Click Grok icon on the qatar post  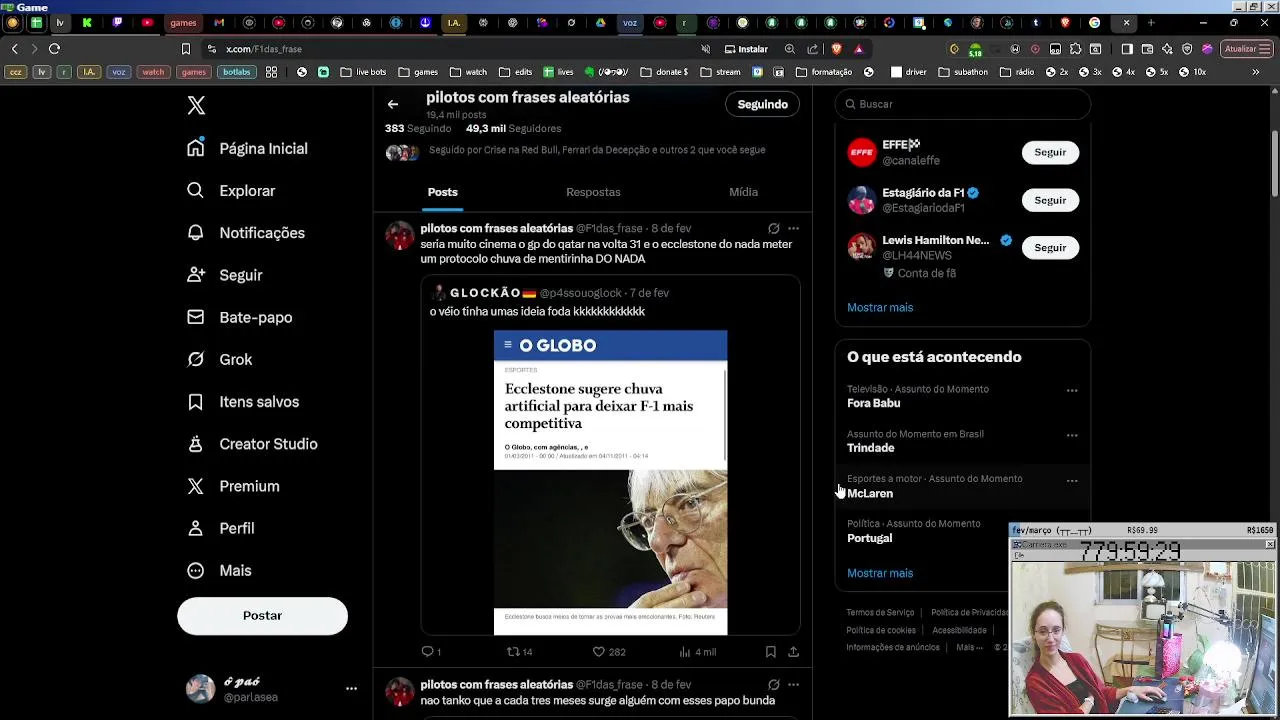[x=773, y=229]
